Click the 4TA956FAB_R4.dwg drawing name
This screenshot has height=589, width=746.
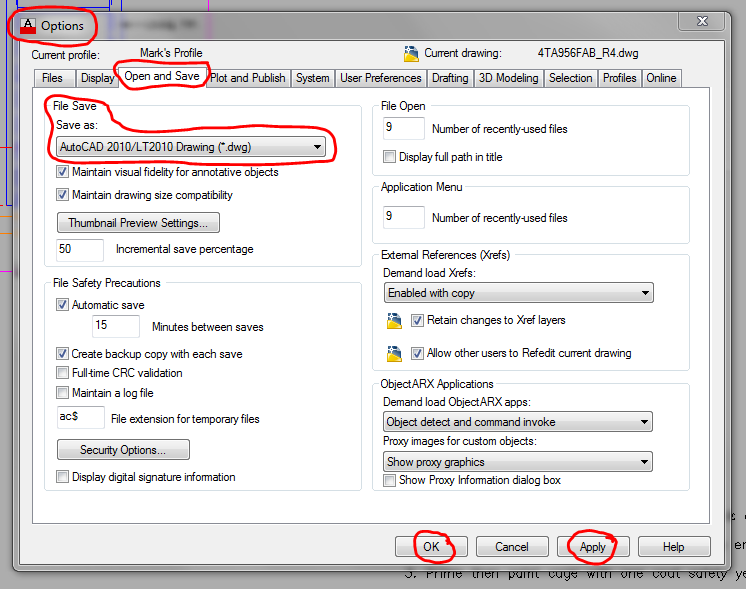coord(588,53)
